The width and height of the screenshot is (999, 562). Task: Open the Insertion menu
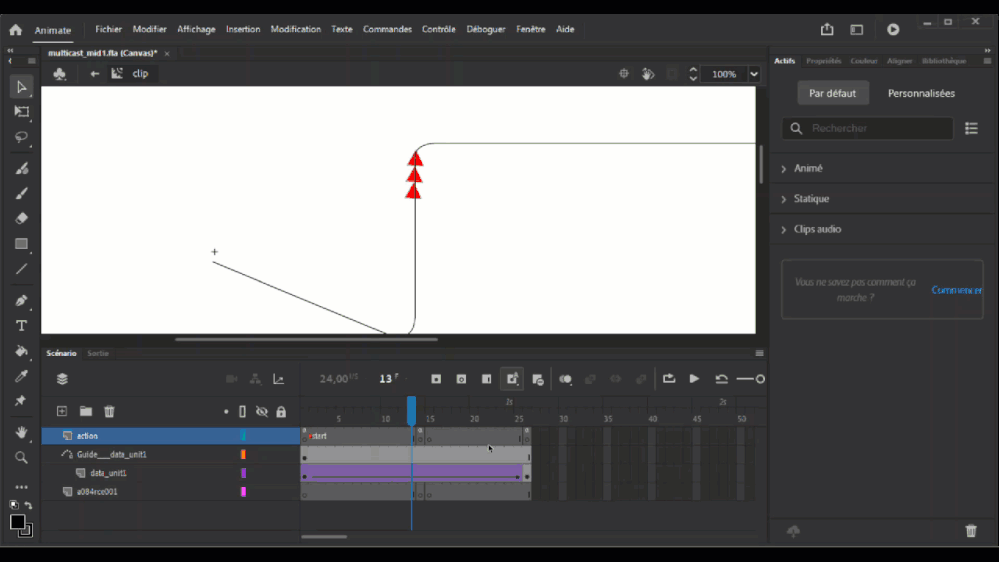point(243,29)
